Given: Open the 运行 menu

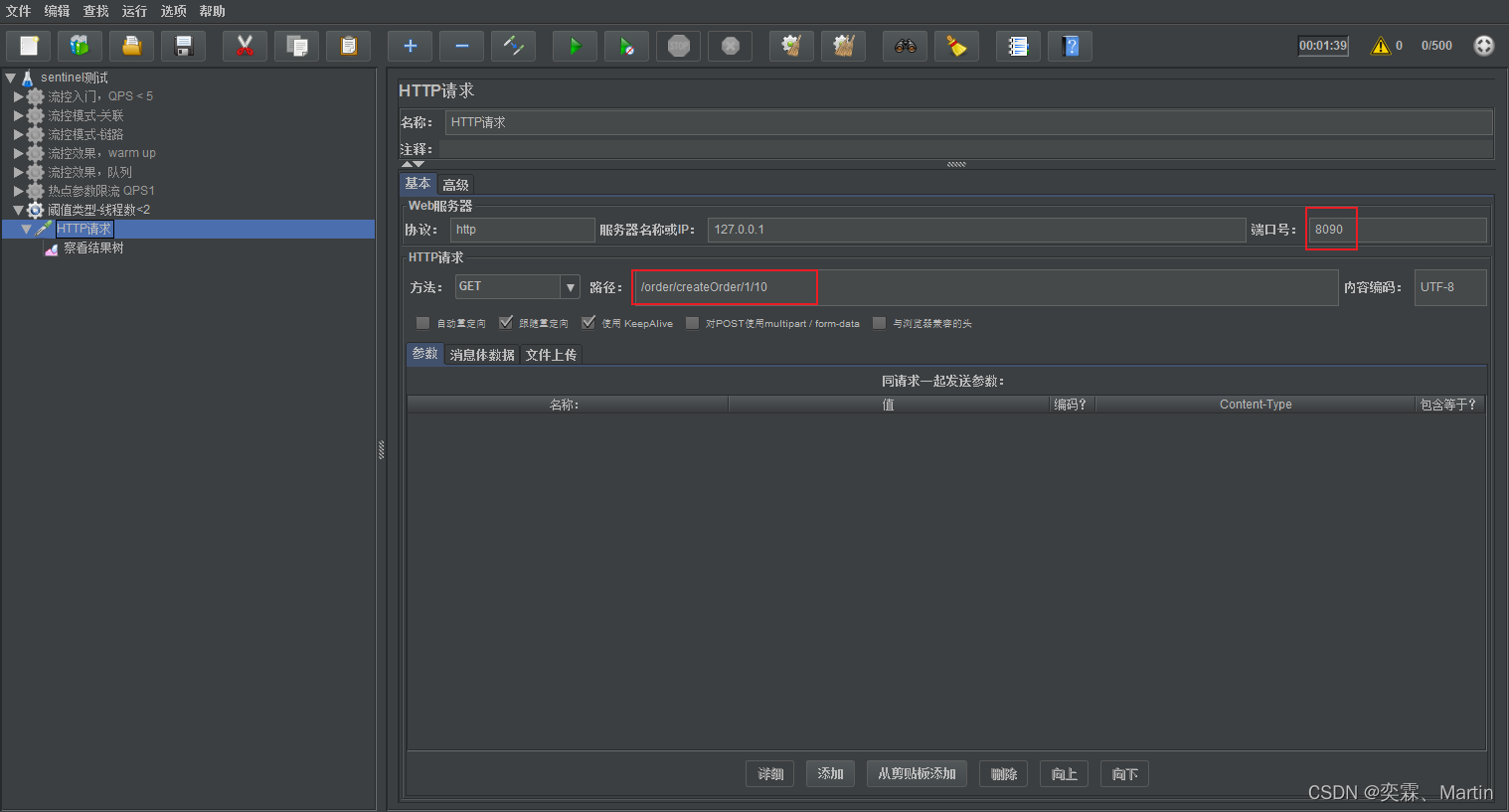Looking at the screenshot, I should pyautogui.click(x=134, y=11).
